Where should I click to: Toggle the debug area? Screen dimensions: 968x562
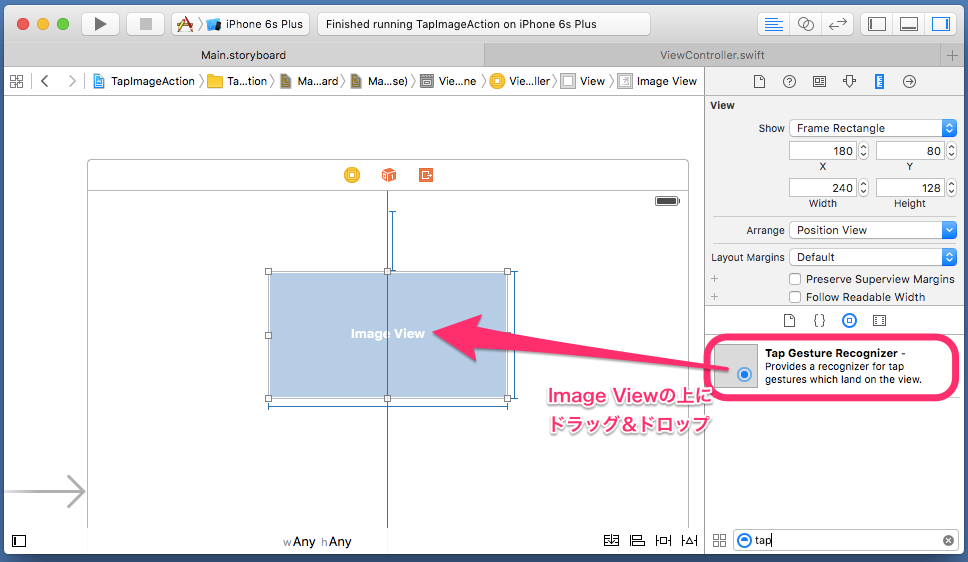coord(909,24)
